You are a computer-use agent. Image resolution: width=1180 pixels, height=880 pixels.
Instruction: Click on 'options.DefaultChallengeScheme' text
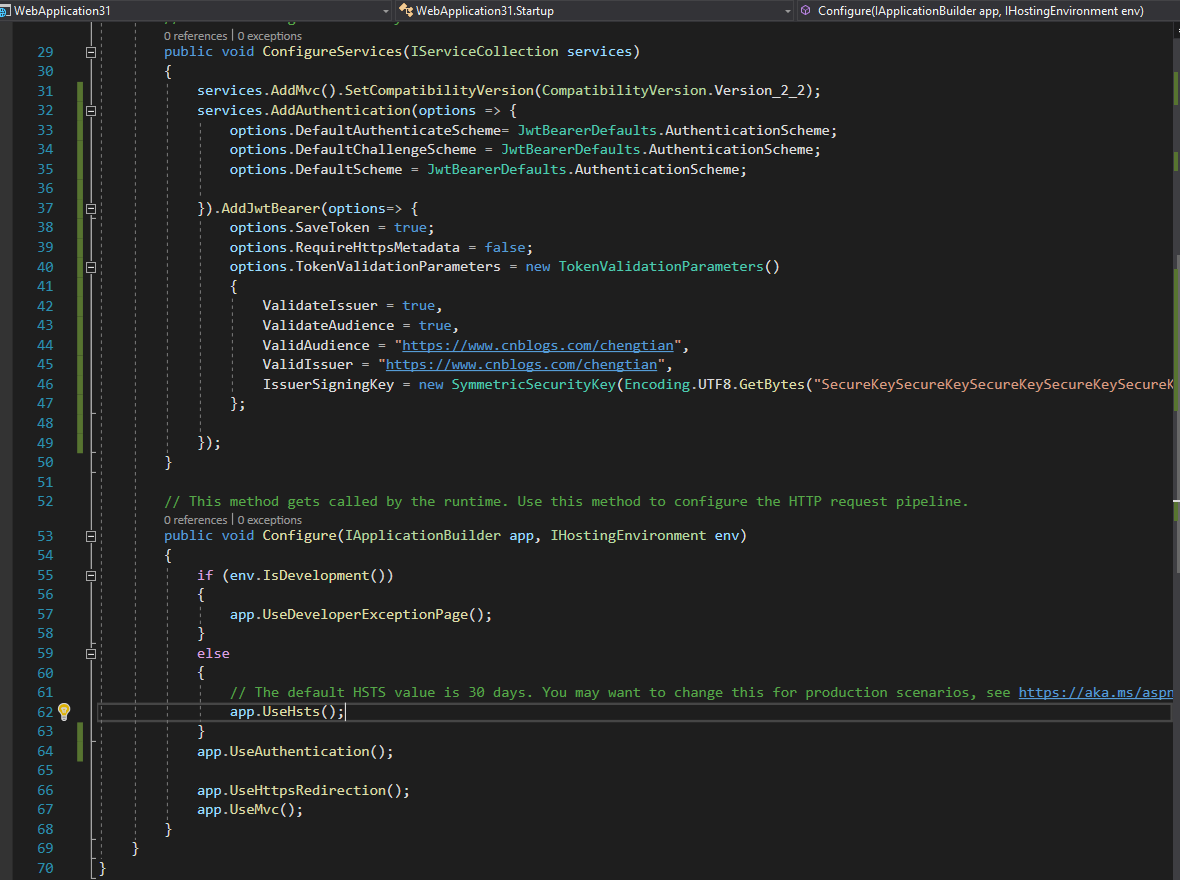coord(353,150)
